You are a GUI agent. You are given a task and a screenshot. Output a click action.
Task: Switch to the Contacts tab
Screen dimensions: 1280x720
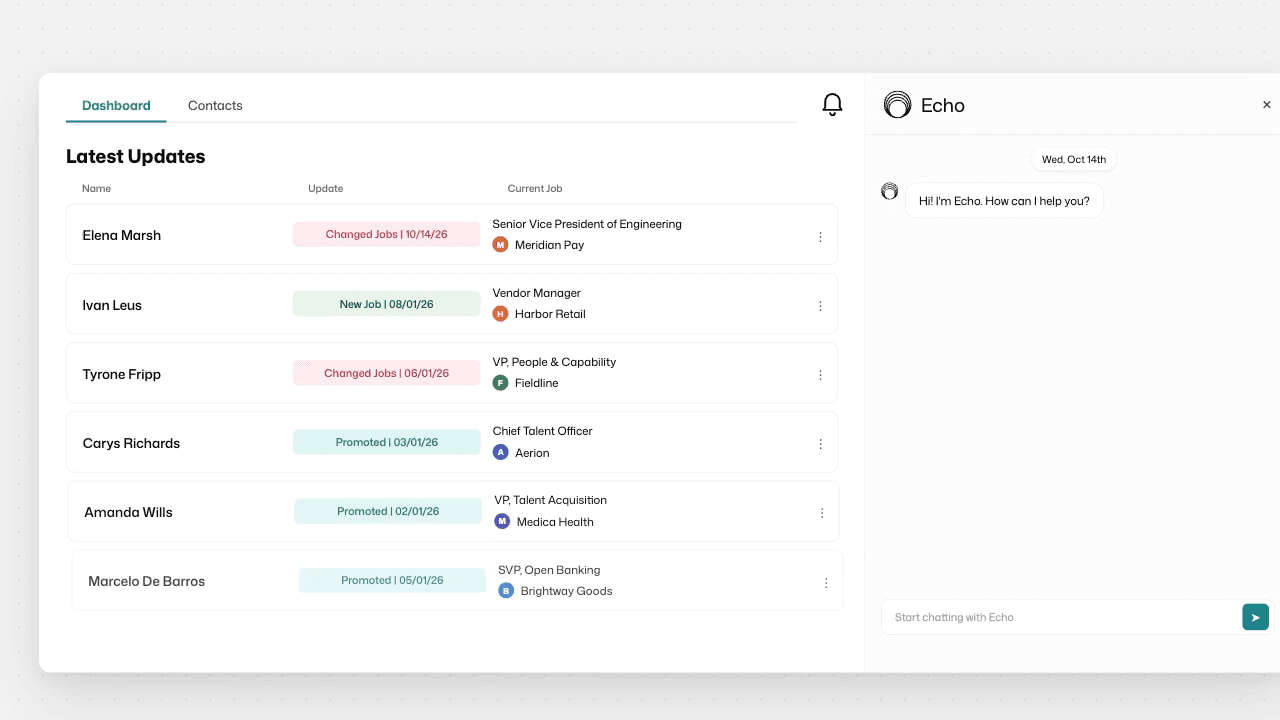[215, 105]
